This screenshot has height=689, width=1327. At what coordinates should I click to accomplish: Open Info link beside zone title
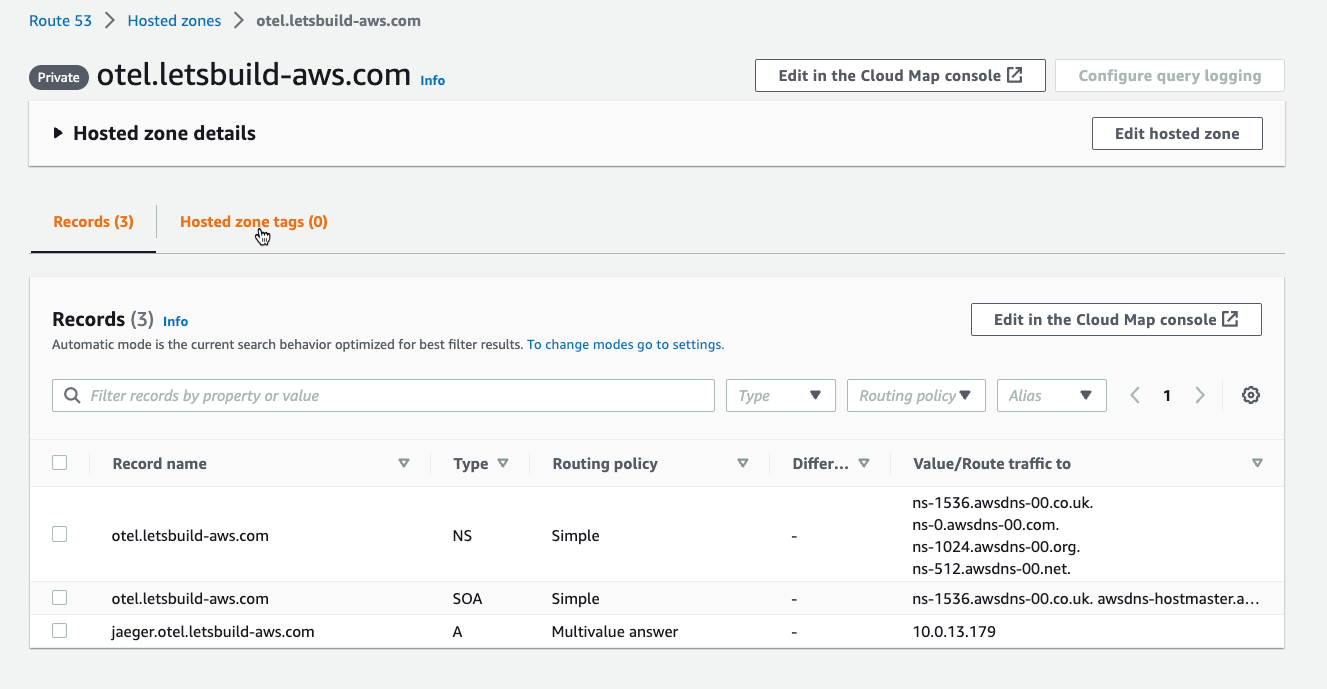(433, 80)
